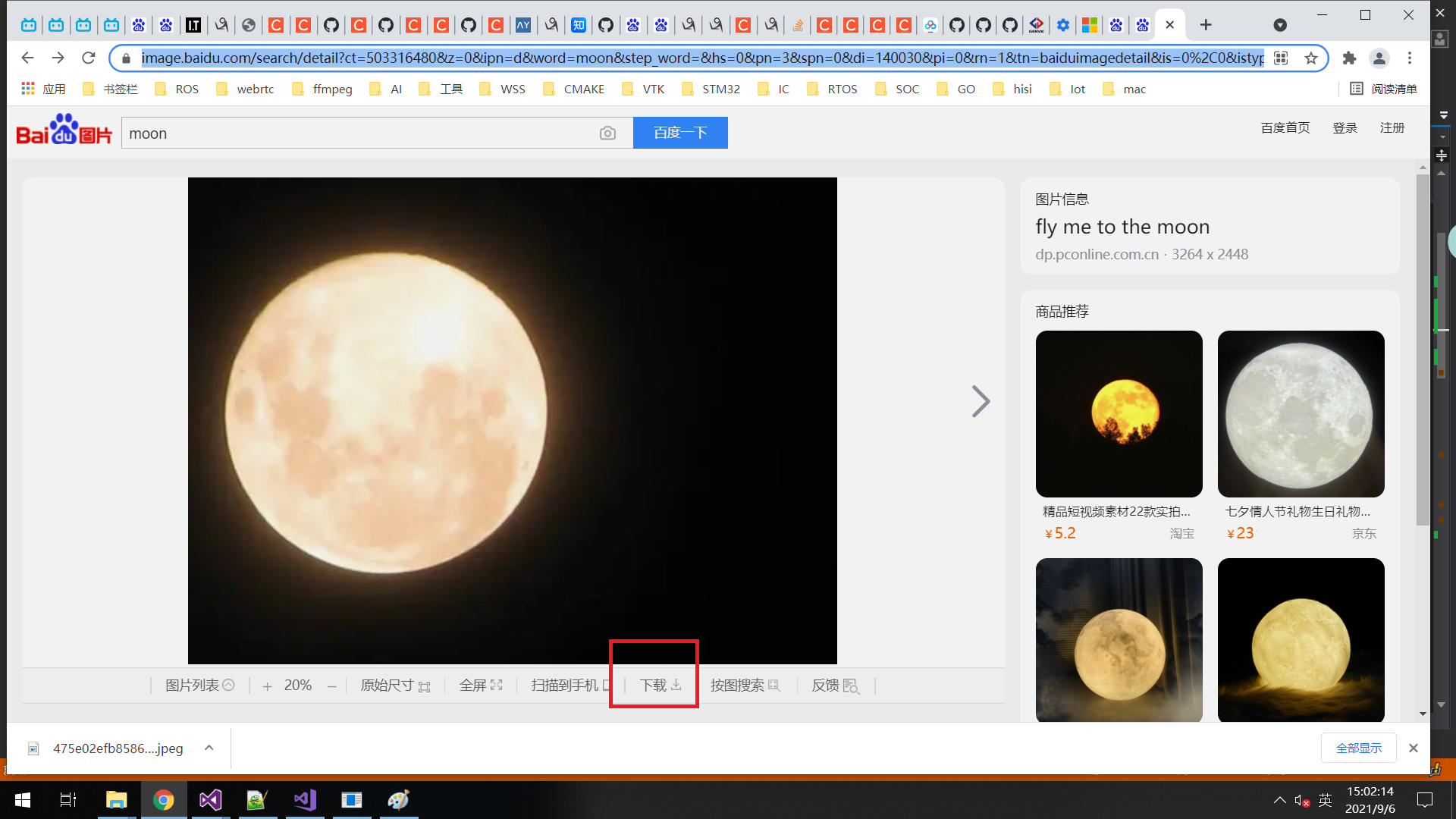This screenshot has height=819, width=1456.
Task: Open browser extensions puzzle icon
Action: tap(1349, 58)
